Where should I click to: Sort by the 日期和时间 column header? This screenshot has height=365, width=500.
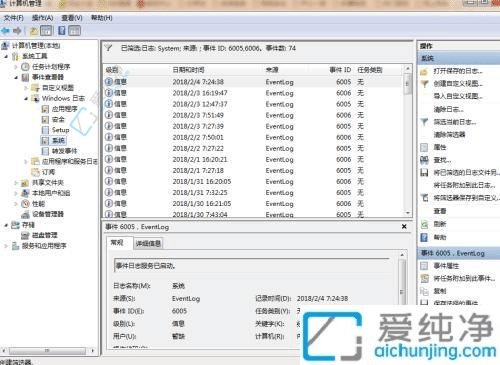188,70
